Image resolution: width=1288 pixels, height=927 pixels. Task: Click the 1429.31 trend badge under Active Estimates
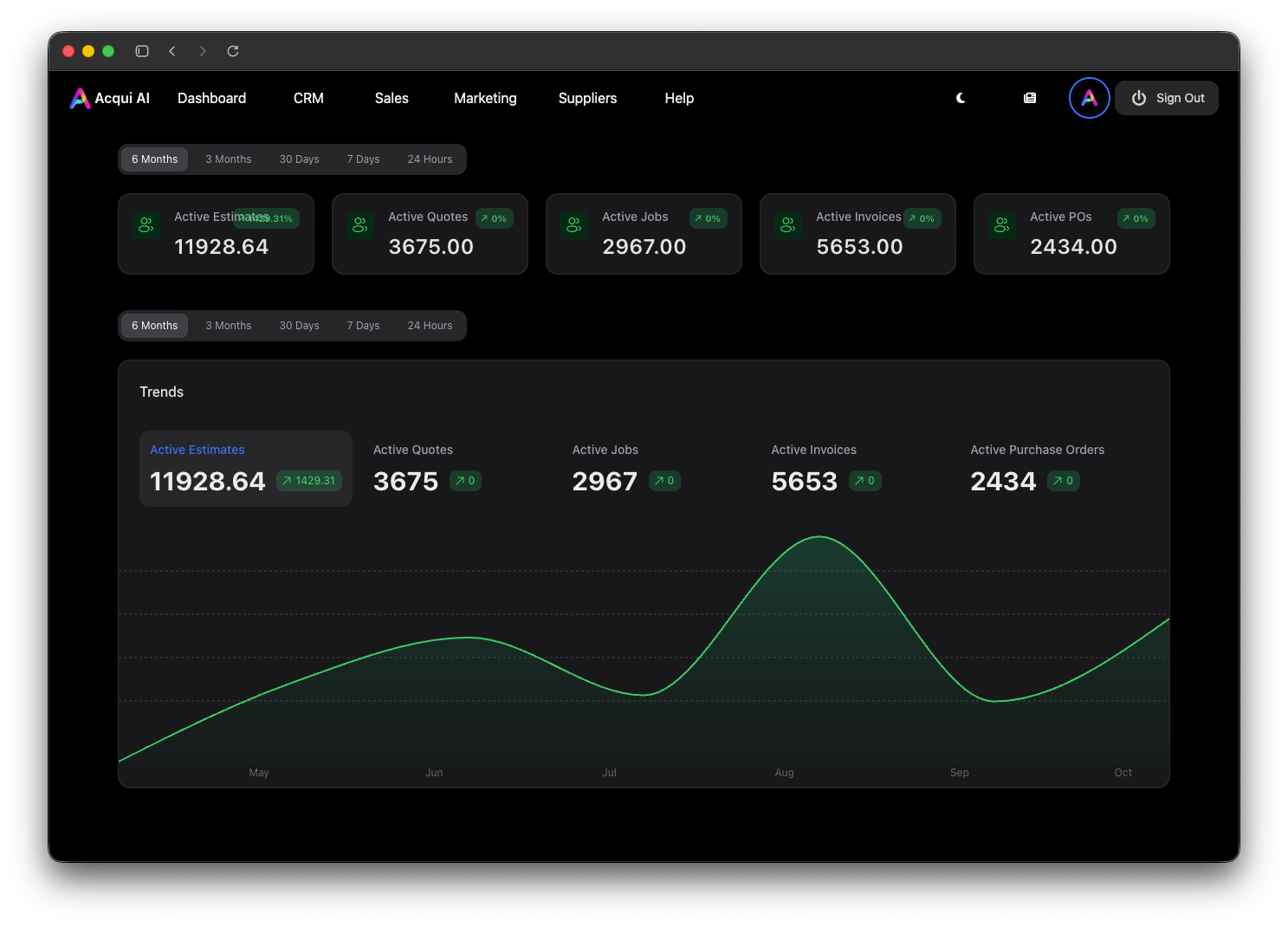point(309,480)
